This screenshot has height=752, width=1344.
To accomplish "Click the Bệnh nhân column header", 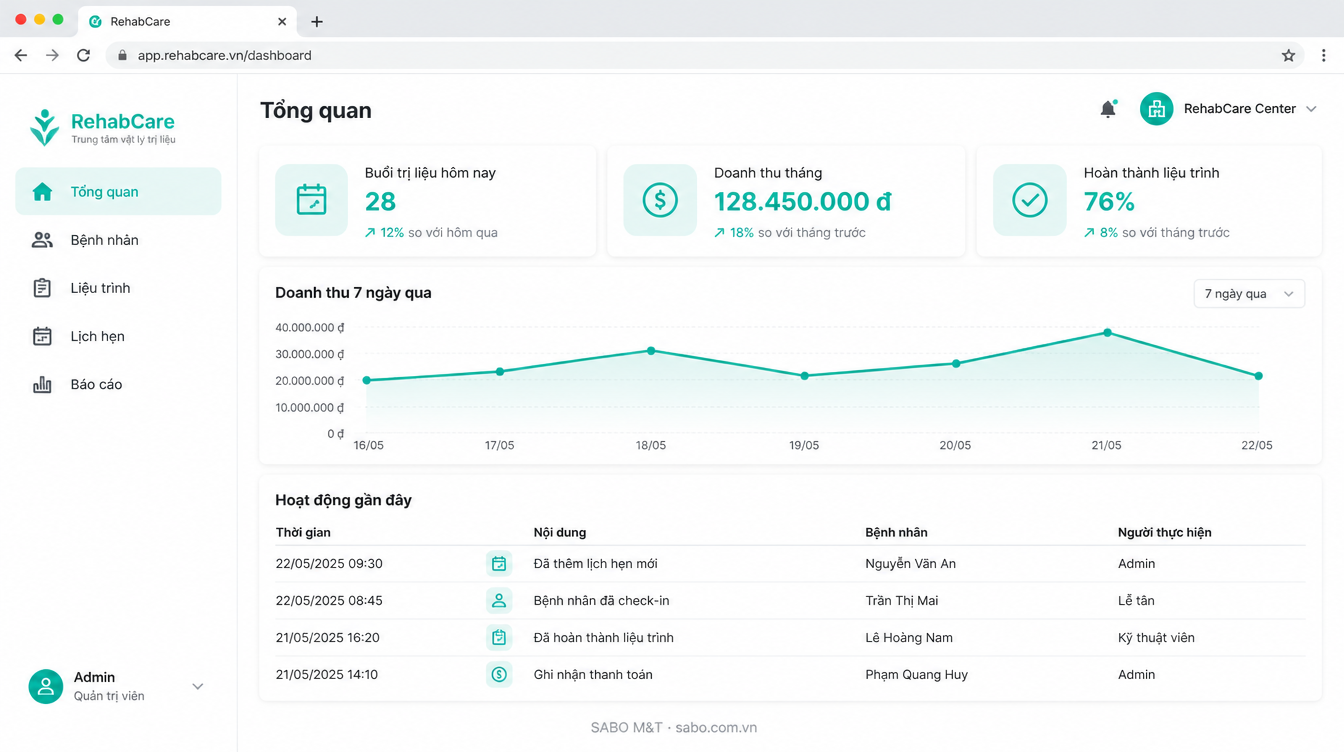I will coord(896,533).
